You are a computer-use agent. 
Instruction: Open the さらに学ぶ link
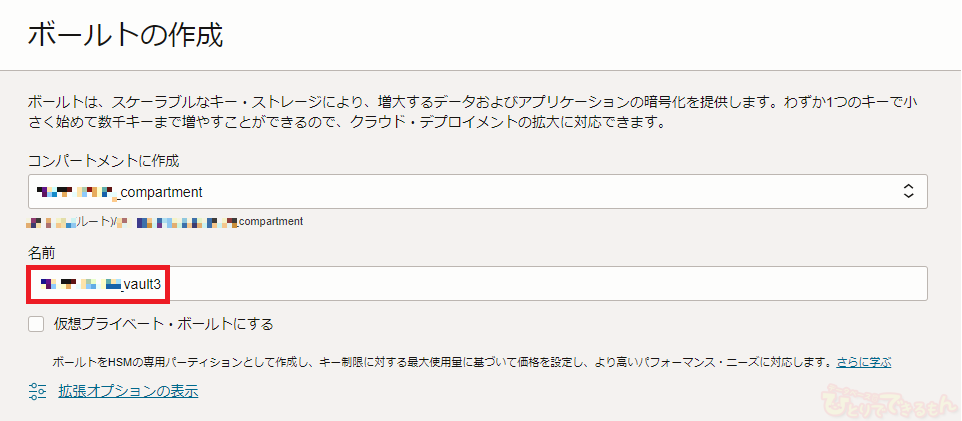[864, 361]
